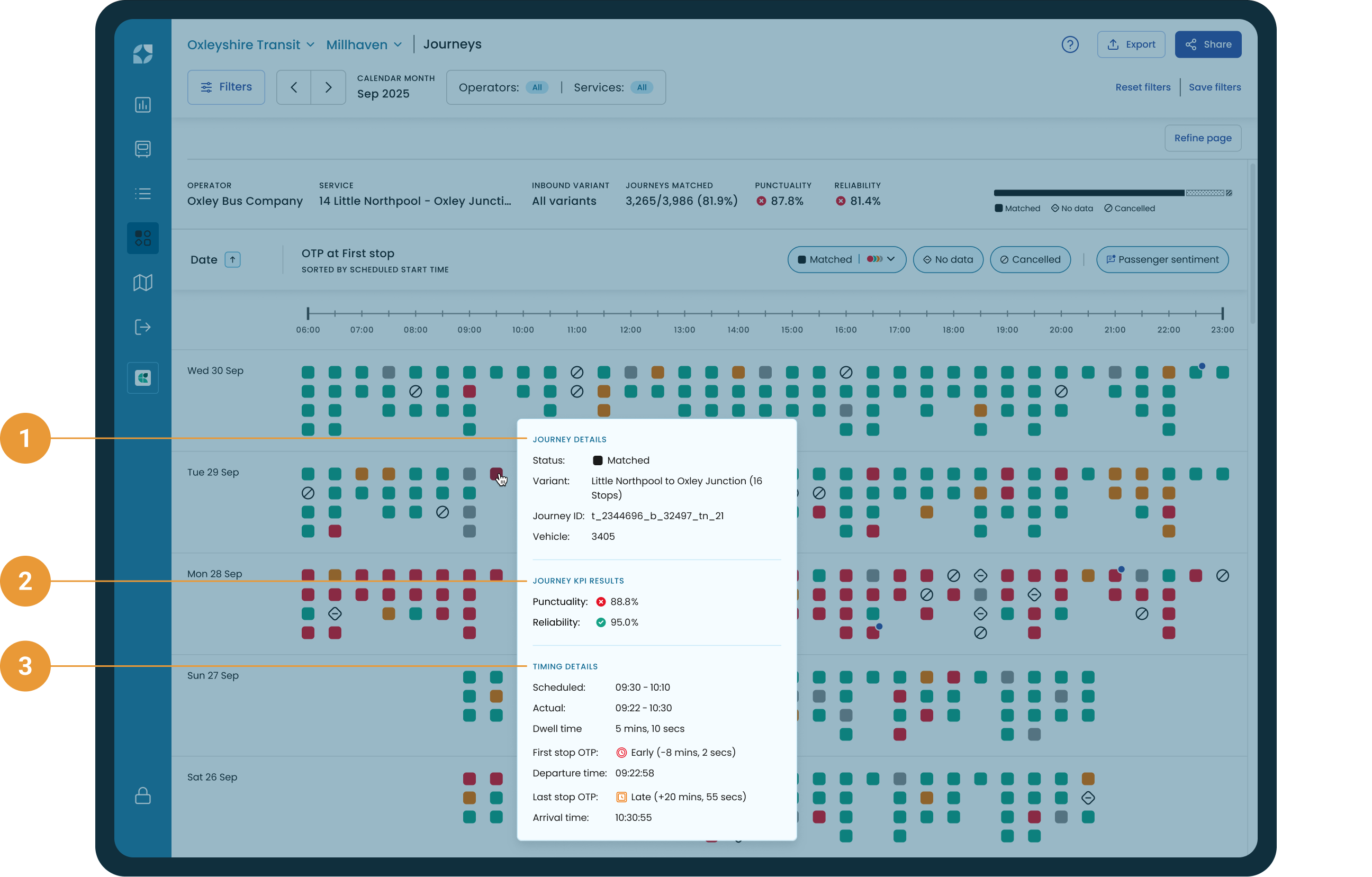This screenshot has width=1372, height=877.
Task: Open the bus vehicles sidebar icon
Action: pos(142,149)
